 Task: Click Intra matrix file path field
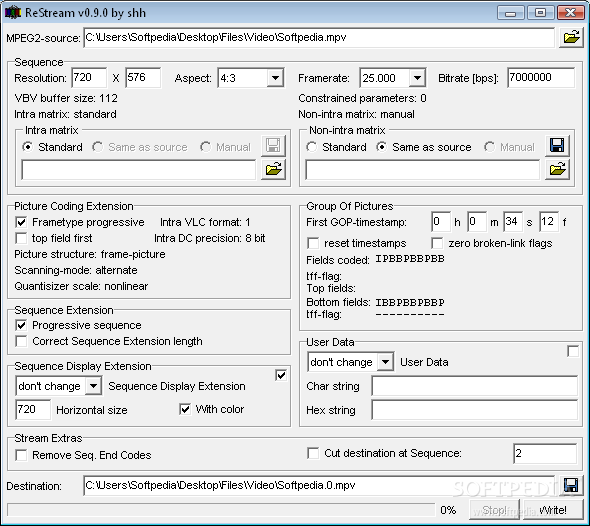pyautogui.click(x=139, y=170)
